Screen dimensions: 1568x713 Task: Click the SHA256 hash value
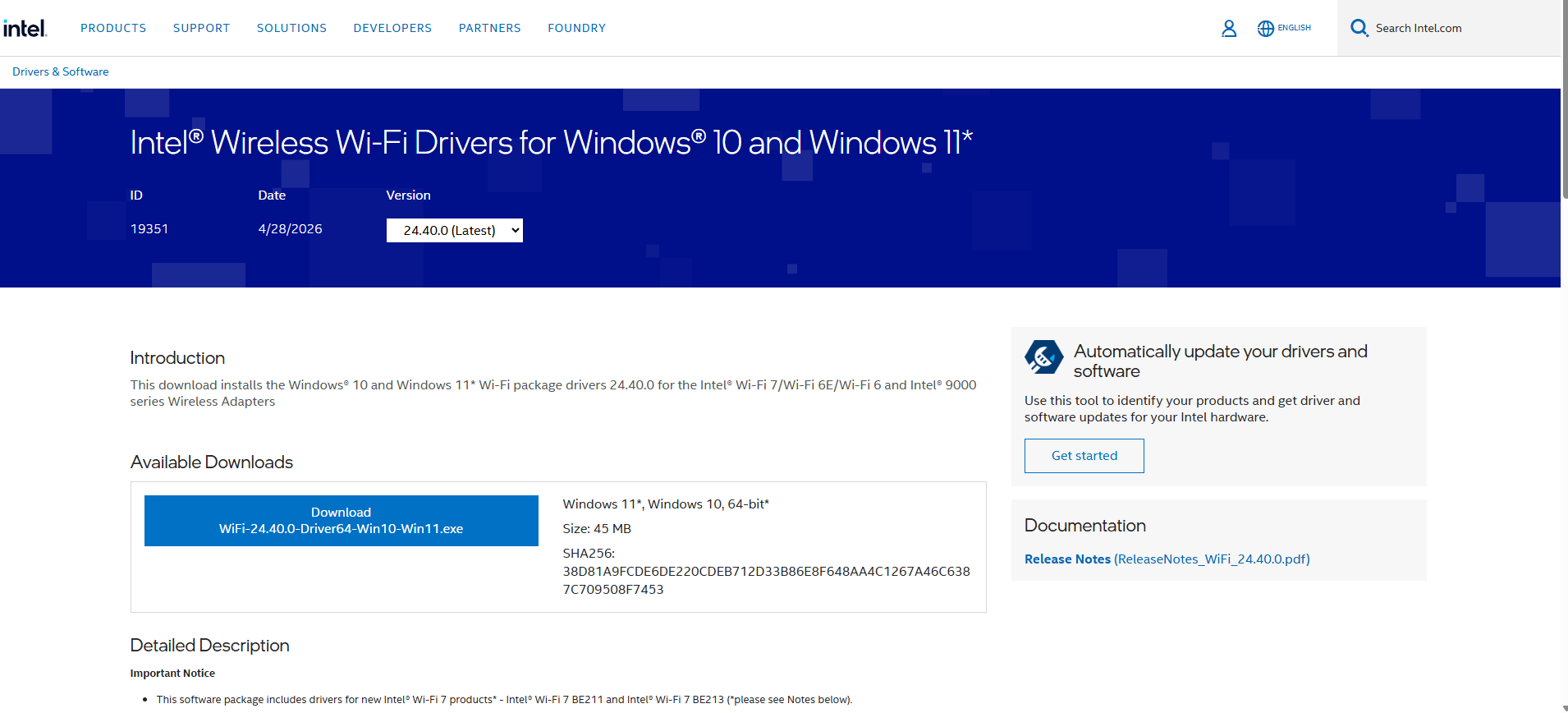(x=766, y=581)
